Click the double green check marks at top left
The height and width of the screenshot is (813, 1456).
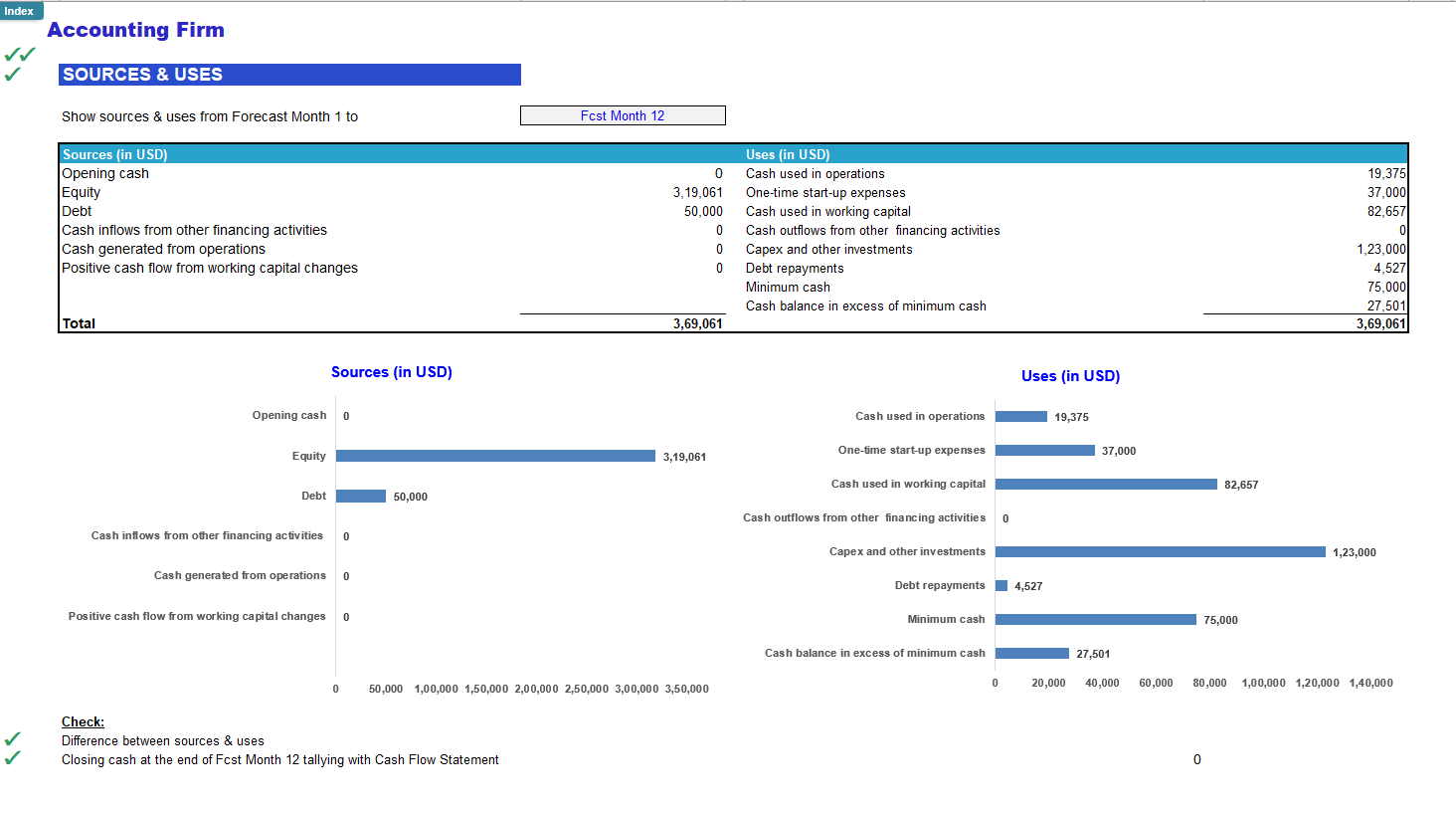pos(18,54)
